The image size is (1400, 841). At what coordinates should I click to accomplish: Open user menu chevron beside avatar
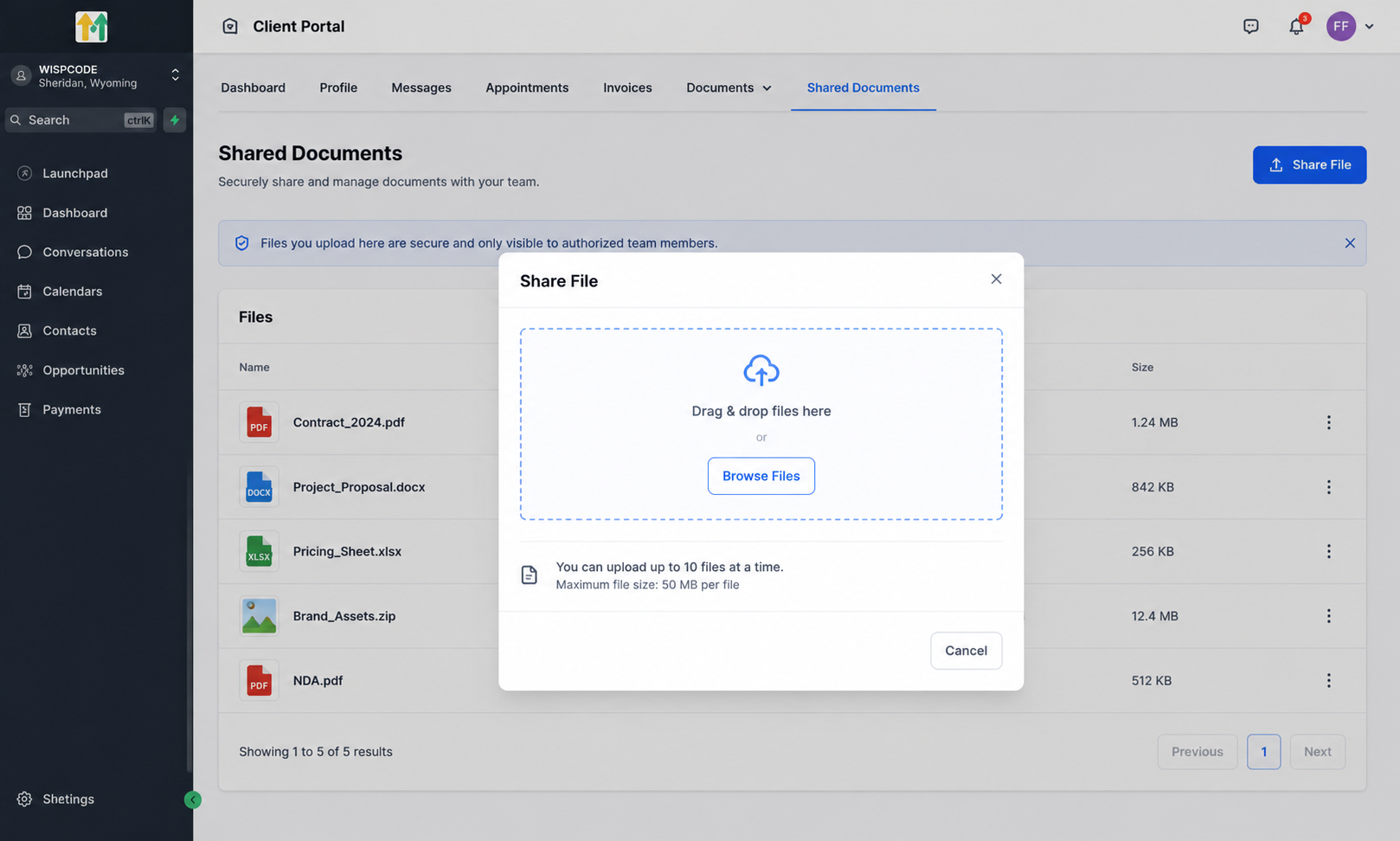pos(1369,26)
